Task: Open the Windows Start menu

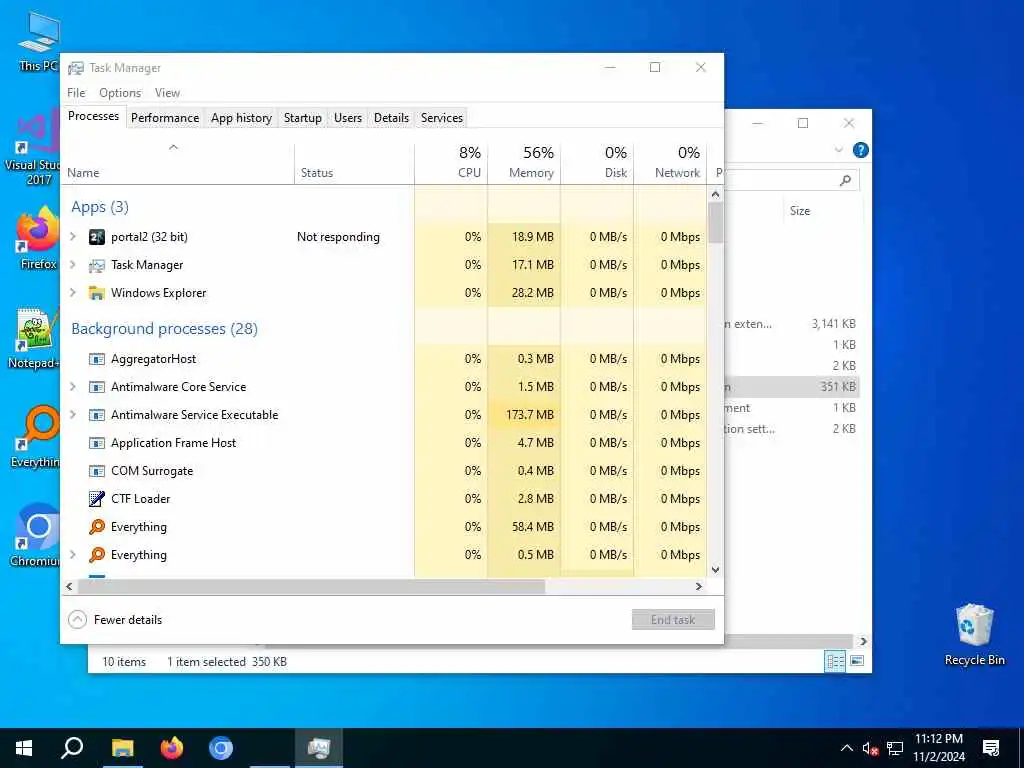Action: pyautogui.click(x=24, y=748)
